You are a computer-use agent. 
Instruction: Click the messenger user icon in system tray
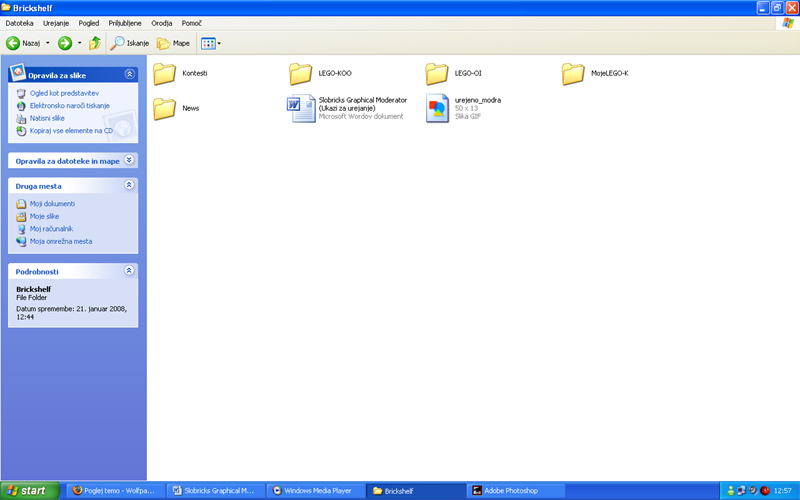tap(731, 491)
